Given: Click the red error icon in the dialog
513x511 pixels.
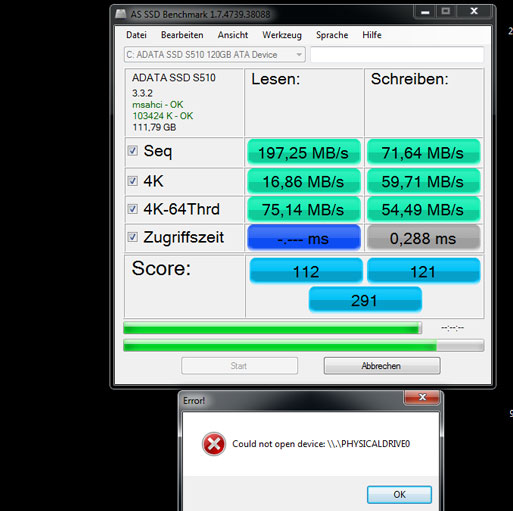Looking at the screenshot, I should (214, 444).
